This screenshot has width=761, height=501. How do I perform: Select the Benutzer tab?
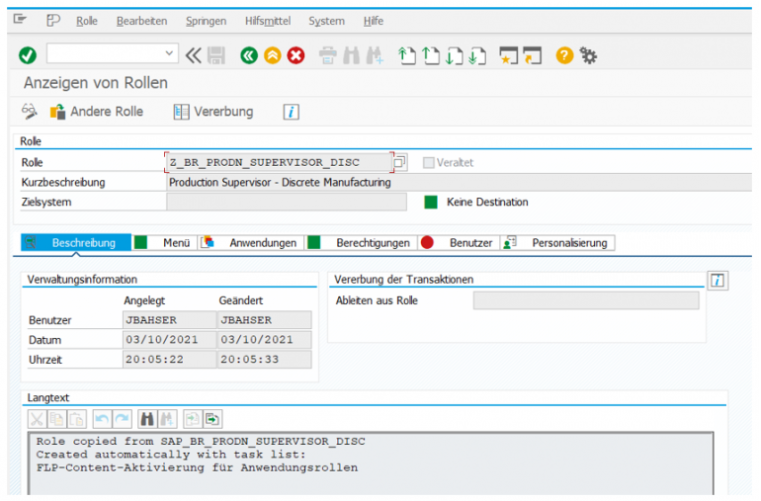(470, 242)
